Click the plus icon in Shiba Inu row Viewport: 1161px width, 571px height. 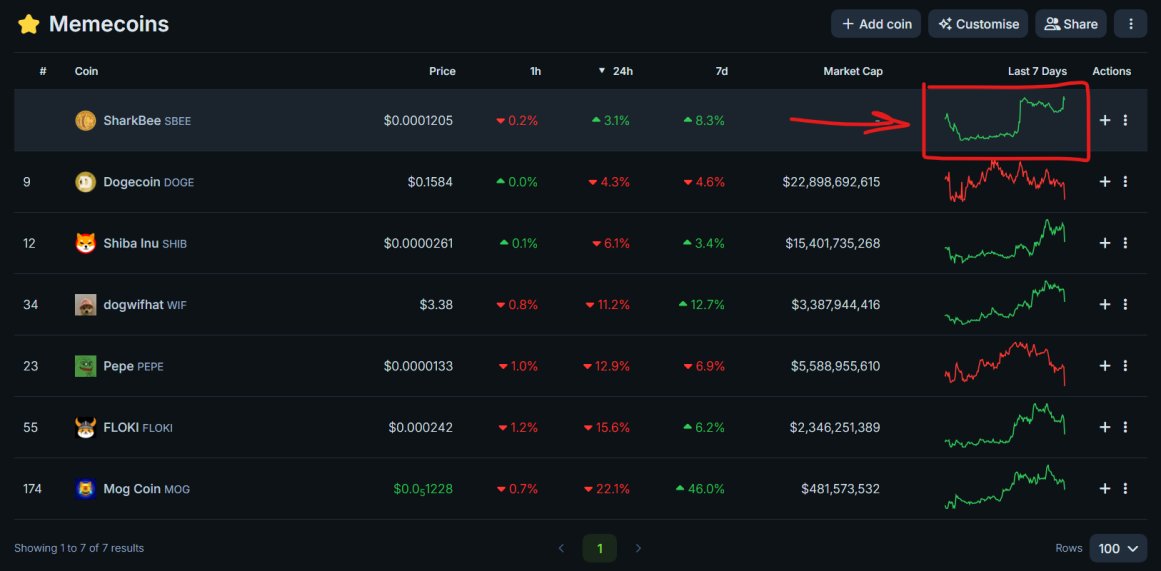(1105, 243)
